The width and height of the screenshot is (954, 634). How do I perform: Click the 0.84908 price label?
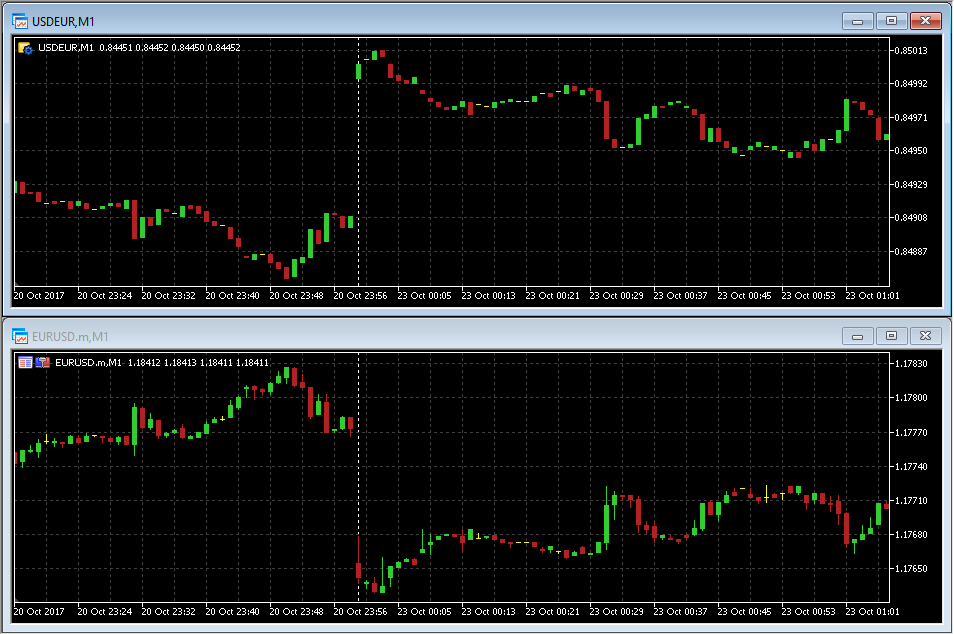(x=910, y=217)
